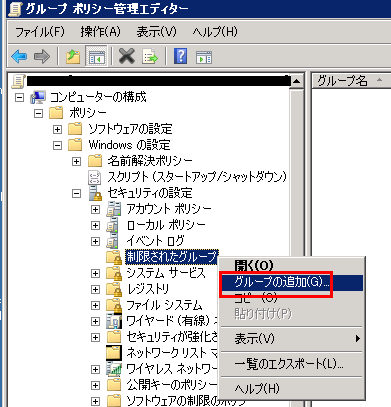
Task: Open the ヘルプ(H) menu in menu bar
Action: (215, 32)
